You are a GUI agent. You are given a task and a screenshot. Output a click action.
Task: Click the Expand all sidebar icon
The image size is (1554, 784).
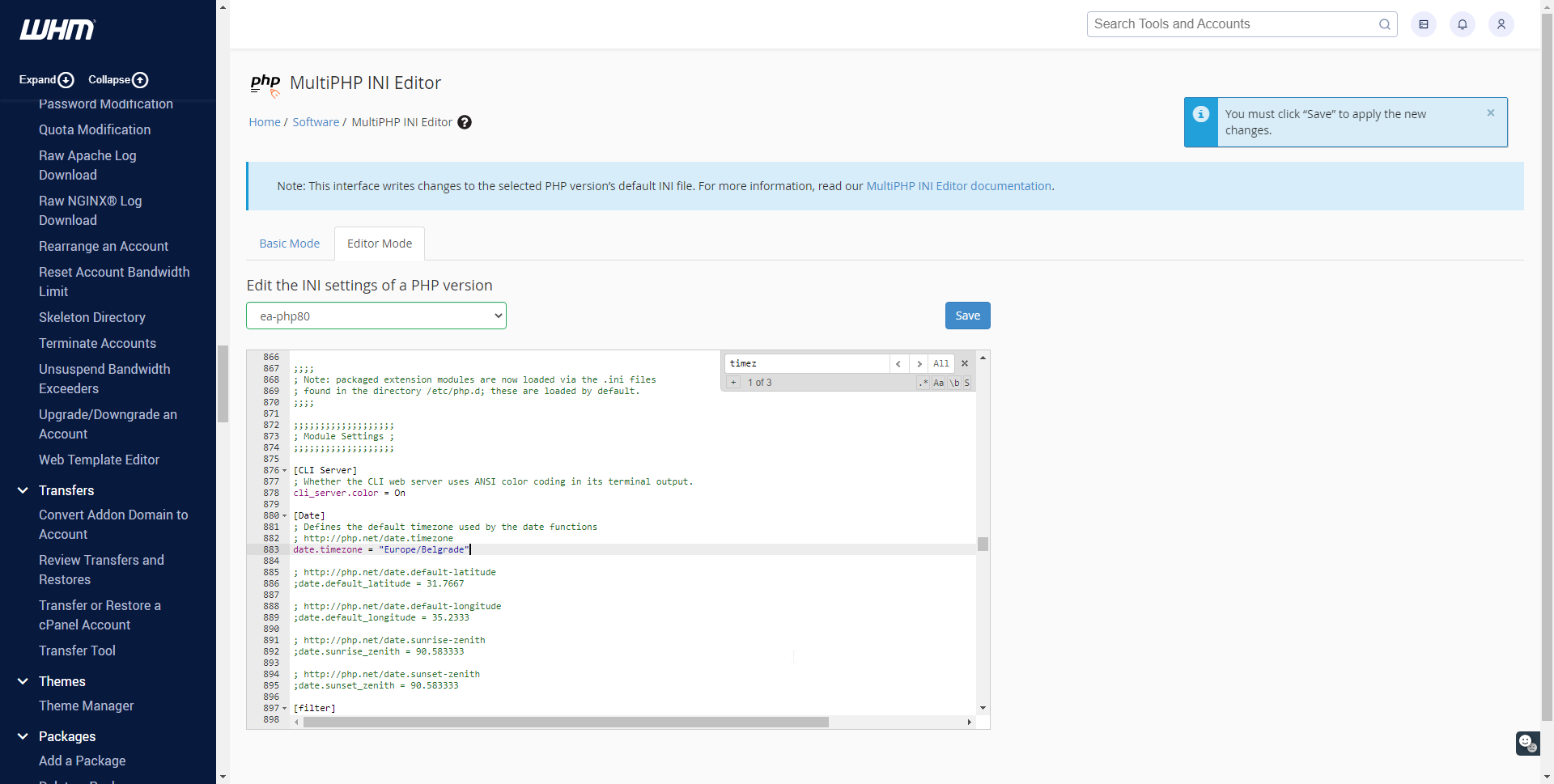(x=66, y=80)
